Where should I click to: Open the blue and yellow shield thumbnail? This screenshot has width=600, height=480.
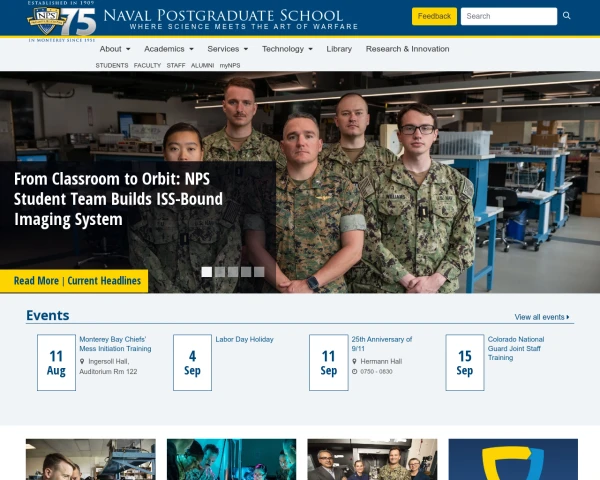[513, 459]
